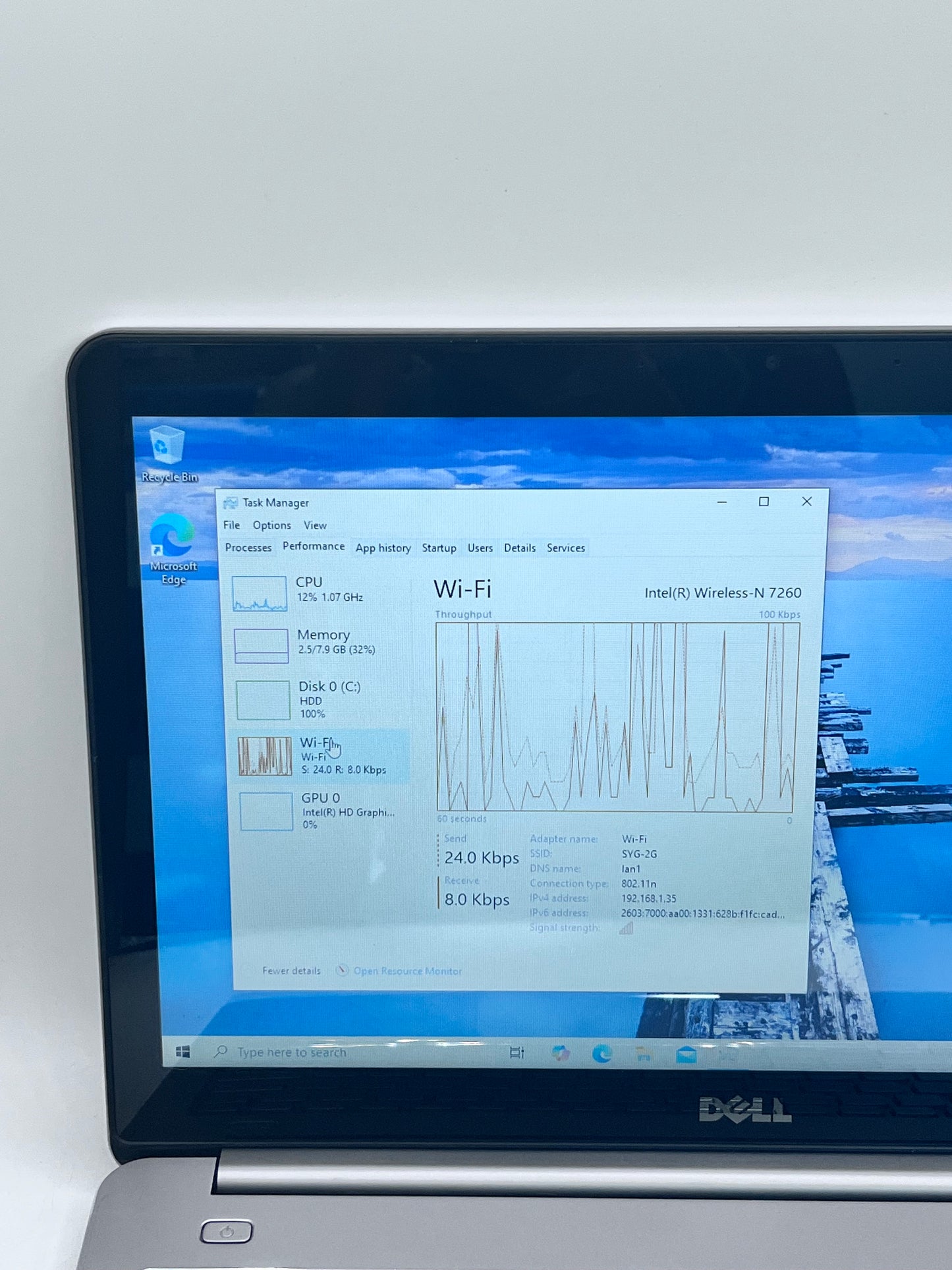The width and height of the screenshot is (952, 1270).
Task: Select the CPU usage mini graph
Action: pos(260,593)
